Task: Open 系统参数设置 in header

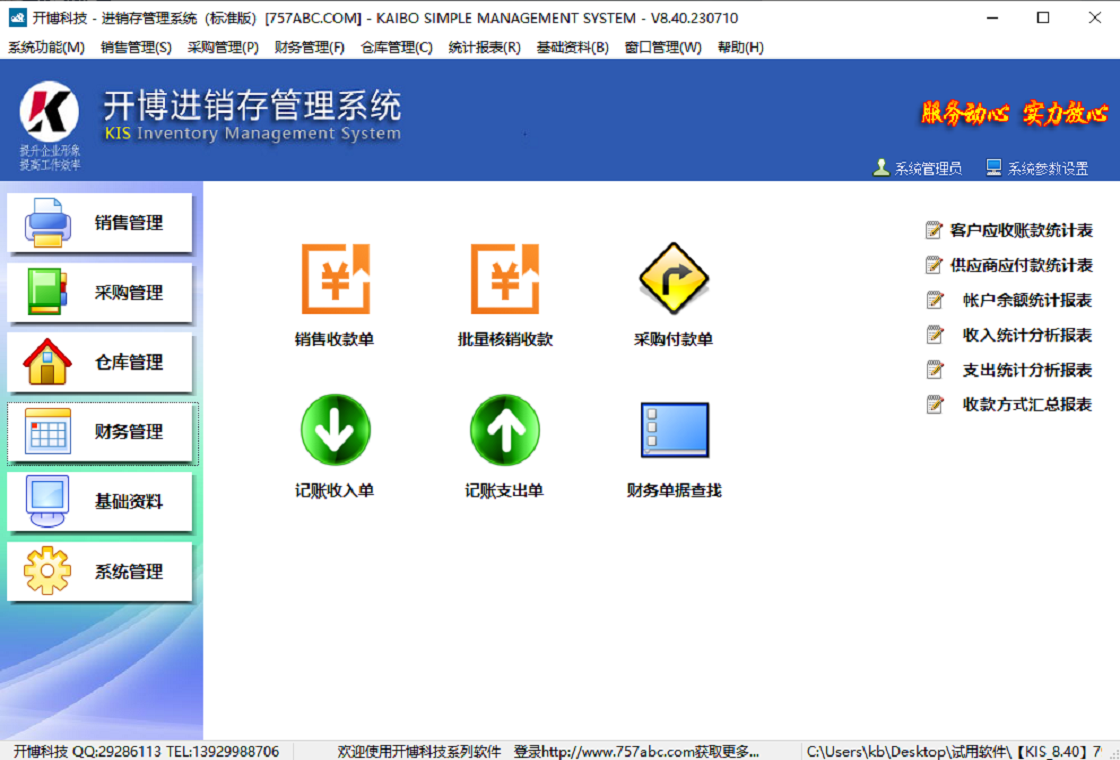Action: [1037, 168]
